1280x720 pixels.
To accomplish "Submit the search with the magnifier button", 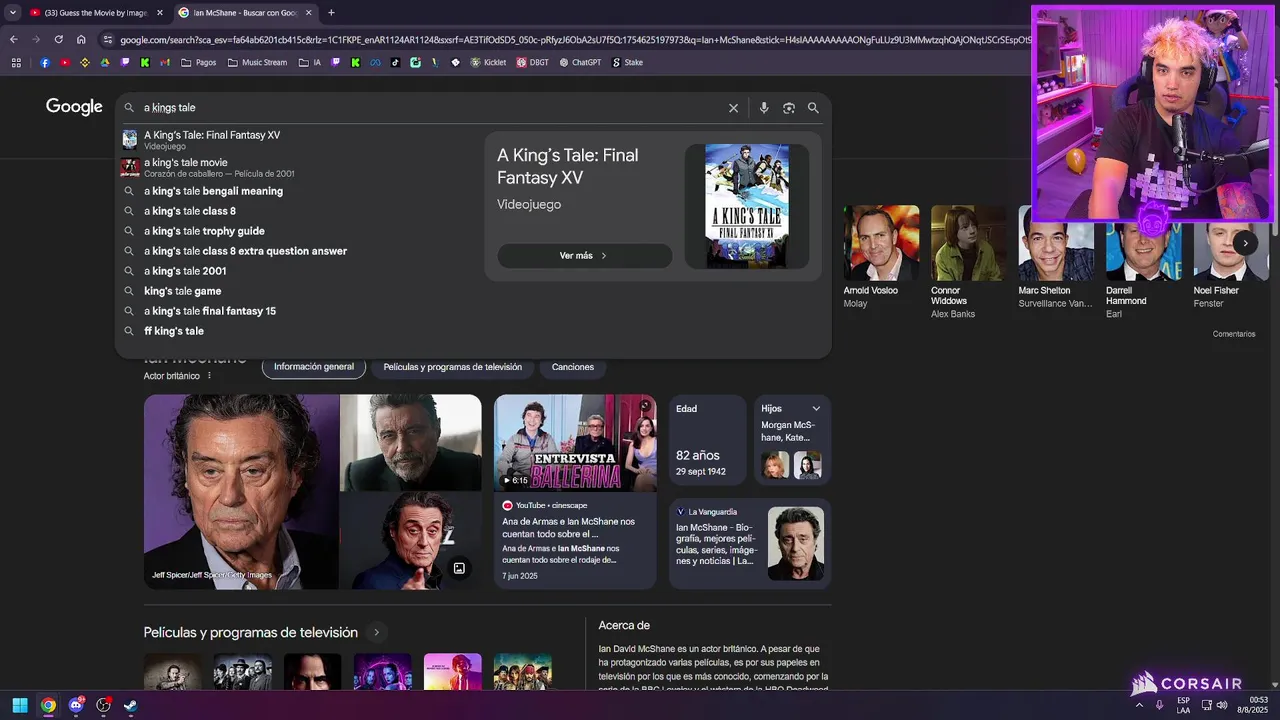I will pyautogui.click(x=813, y=108).
